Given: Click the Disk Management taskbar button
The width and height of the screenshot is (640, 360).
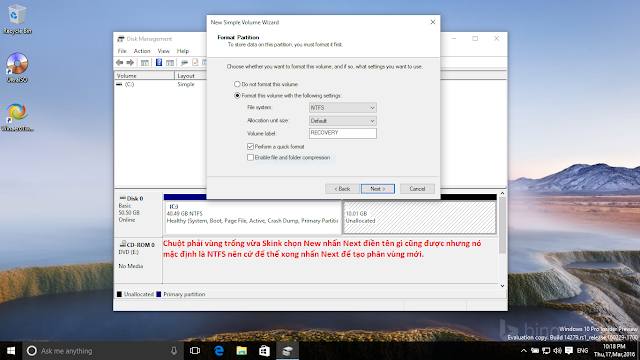Looking at the screenshot, I should coord(287,351).
